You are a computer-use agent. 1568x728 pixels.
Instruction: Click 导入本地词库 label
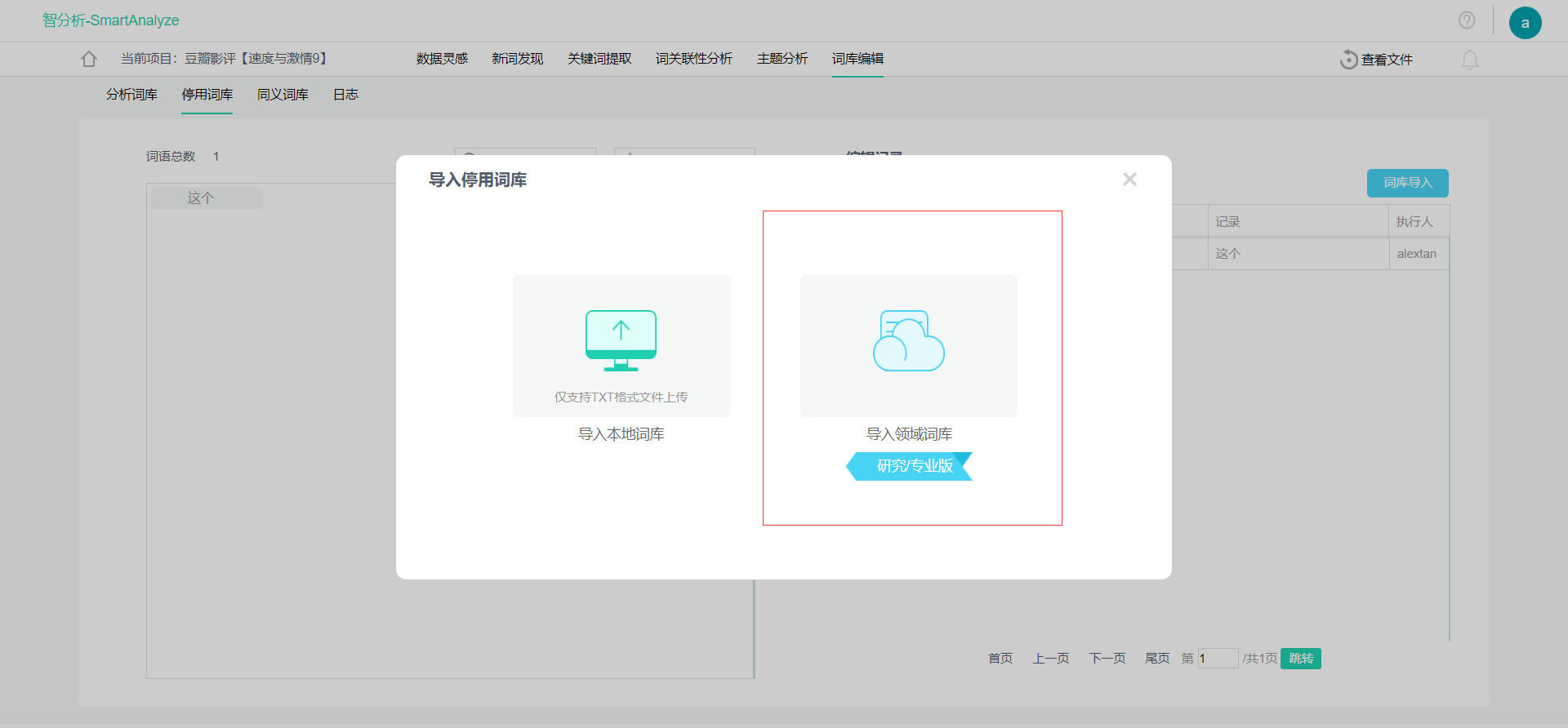(x=621, y=434)
